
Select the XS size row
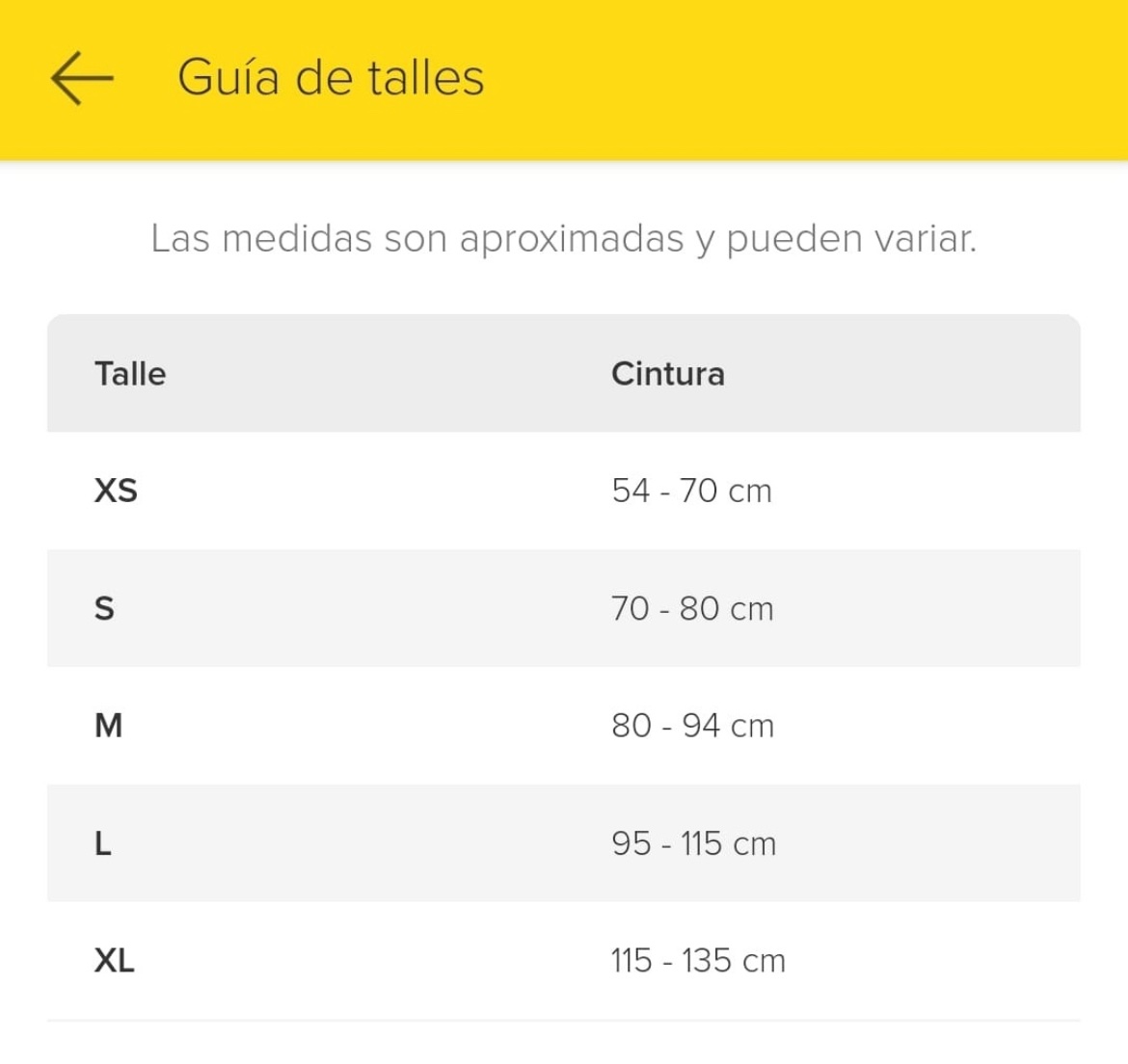564,491
